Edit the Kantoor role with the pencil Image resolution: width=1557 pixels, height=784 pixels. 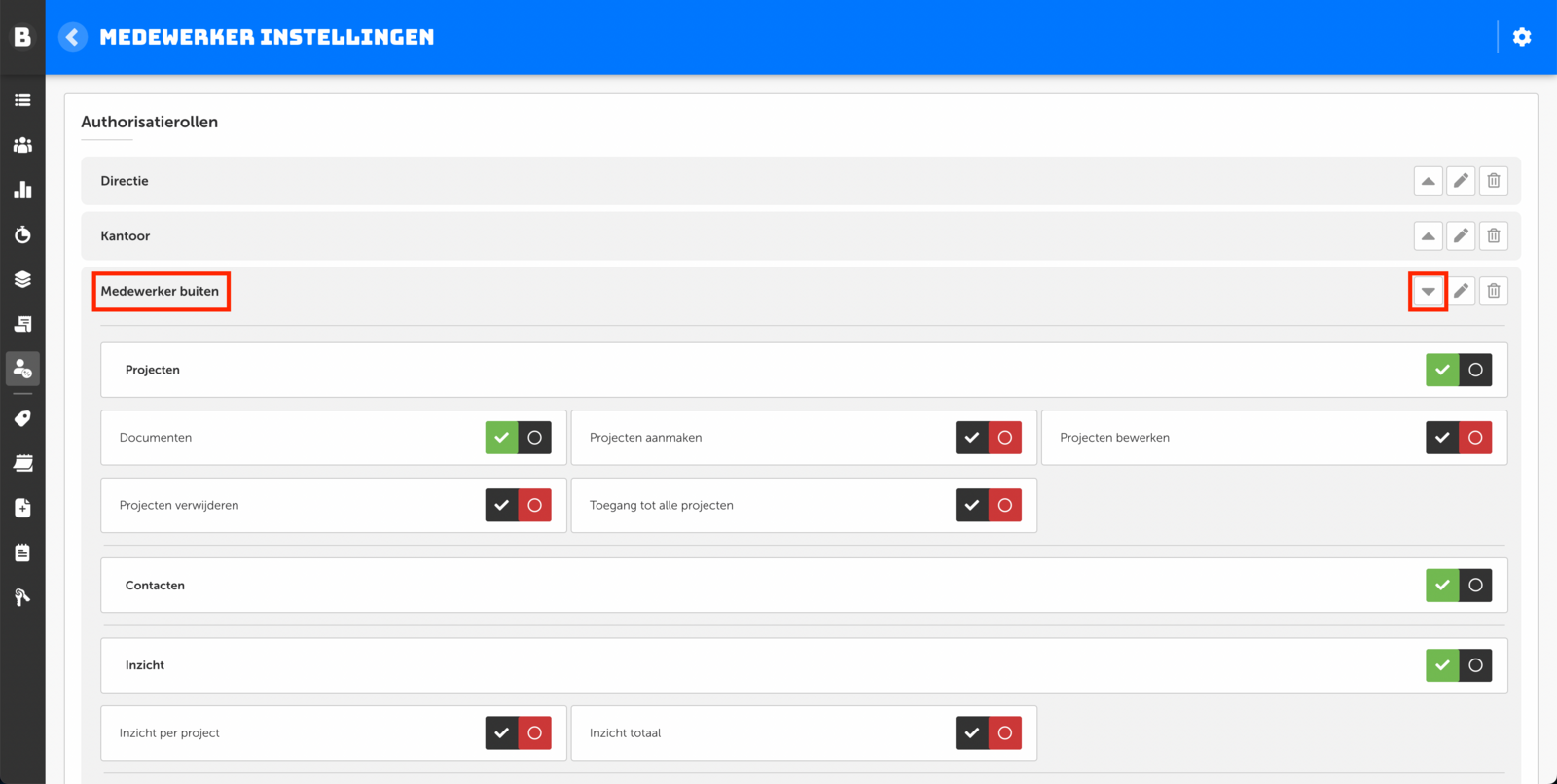1461,236
